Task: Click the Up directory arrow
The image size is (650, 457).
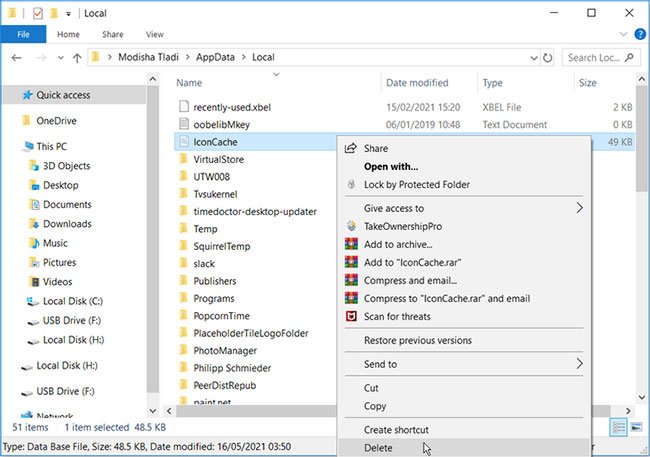Action: pos(77,58)
